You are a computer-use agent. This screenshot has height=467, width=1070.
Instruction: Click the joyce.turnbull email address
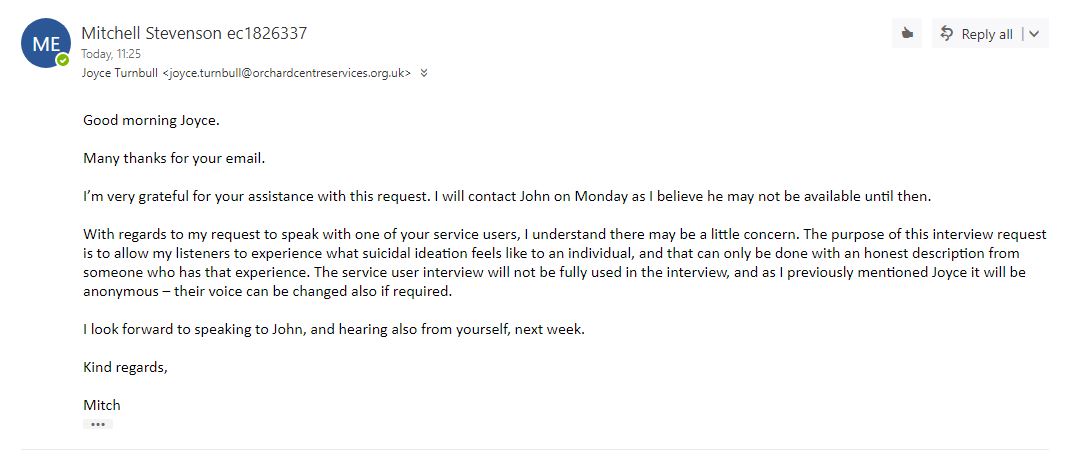(287, 73)
